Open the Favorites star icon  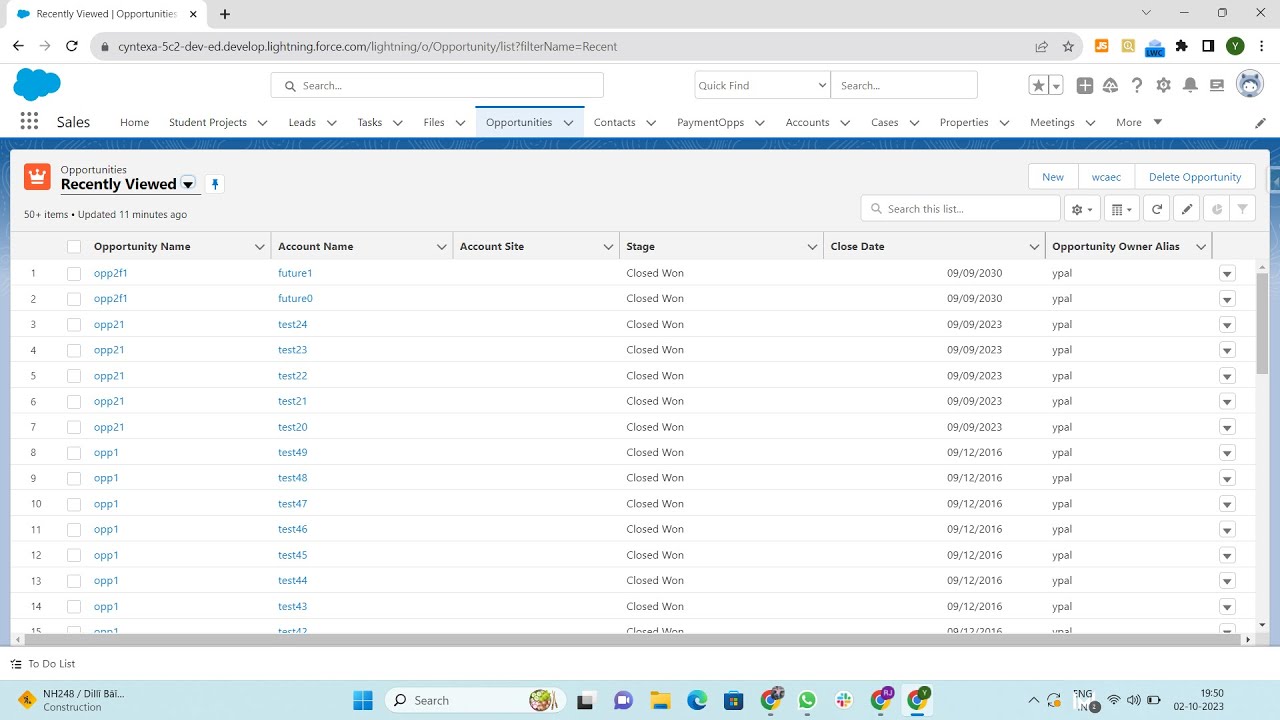pyautogui.click(x=1039, y=85)
